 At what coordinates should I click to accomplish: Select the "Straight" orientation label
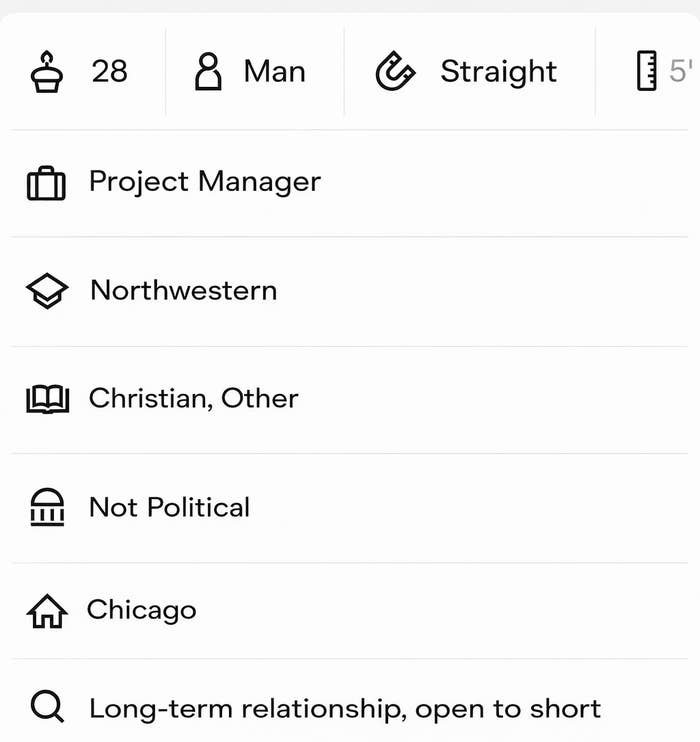[x=498, y=72]
